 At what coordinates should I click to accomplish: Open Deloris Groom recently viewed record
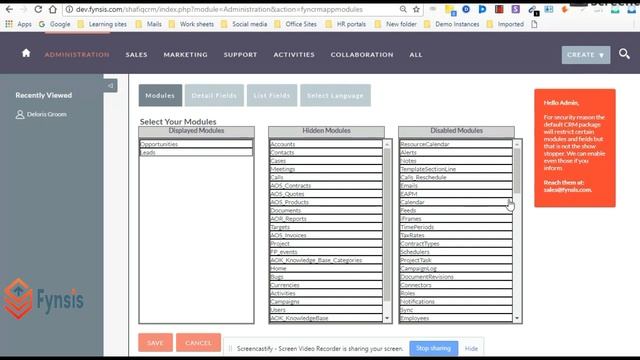pos(47,114)
